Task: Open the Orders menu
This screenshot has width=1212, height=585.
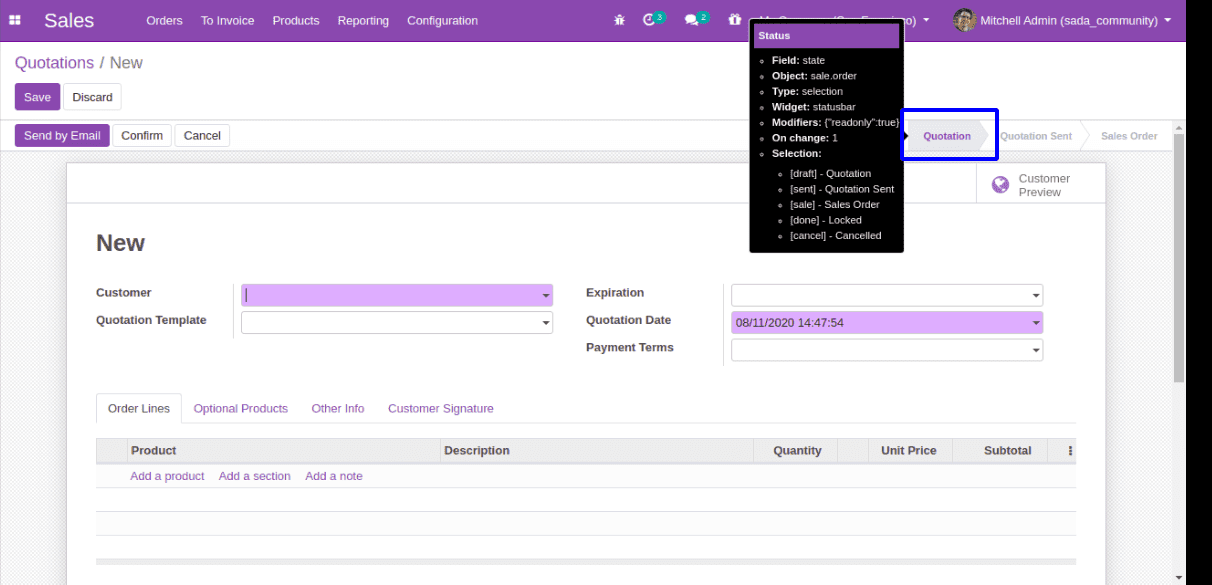Action: coord(165,20)
